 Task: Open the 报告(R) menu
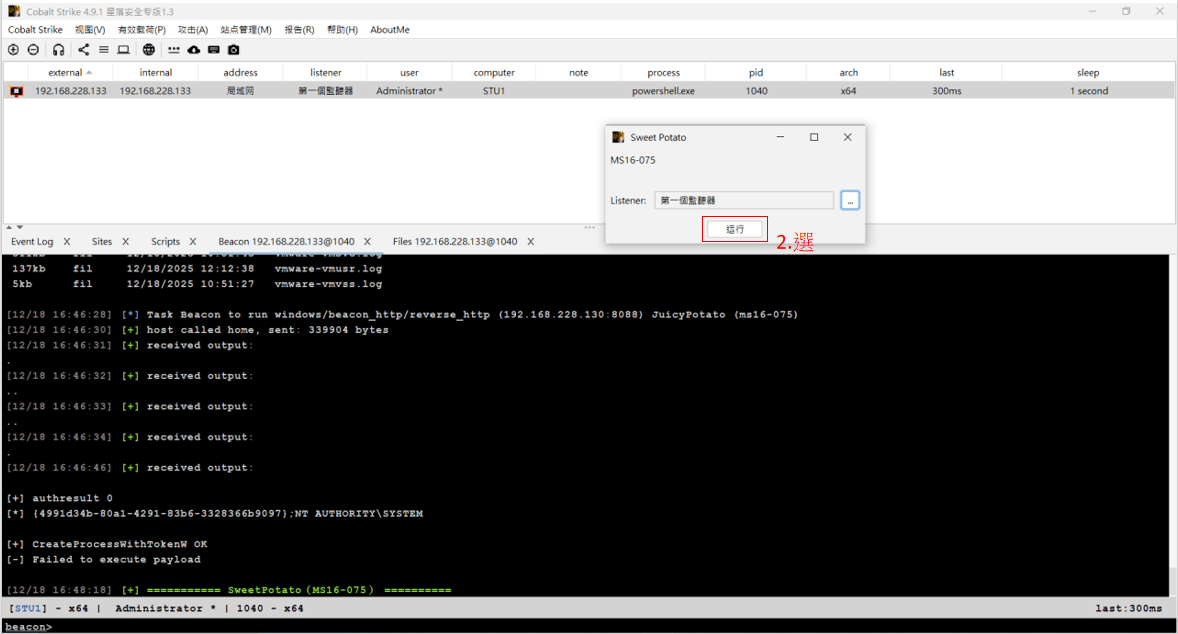(299, 30)
